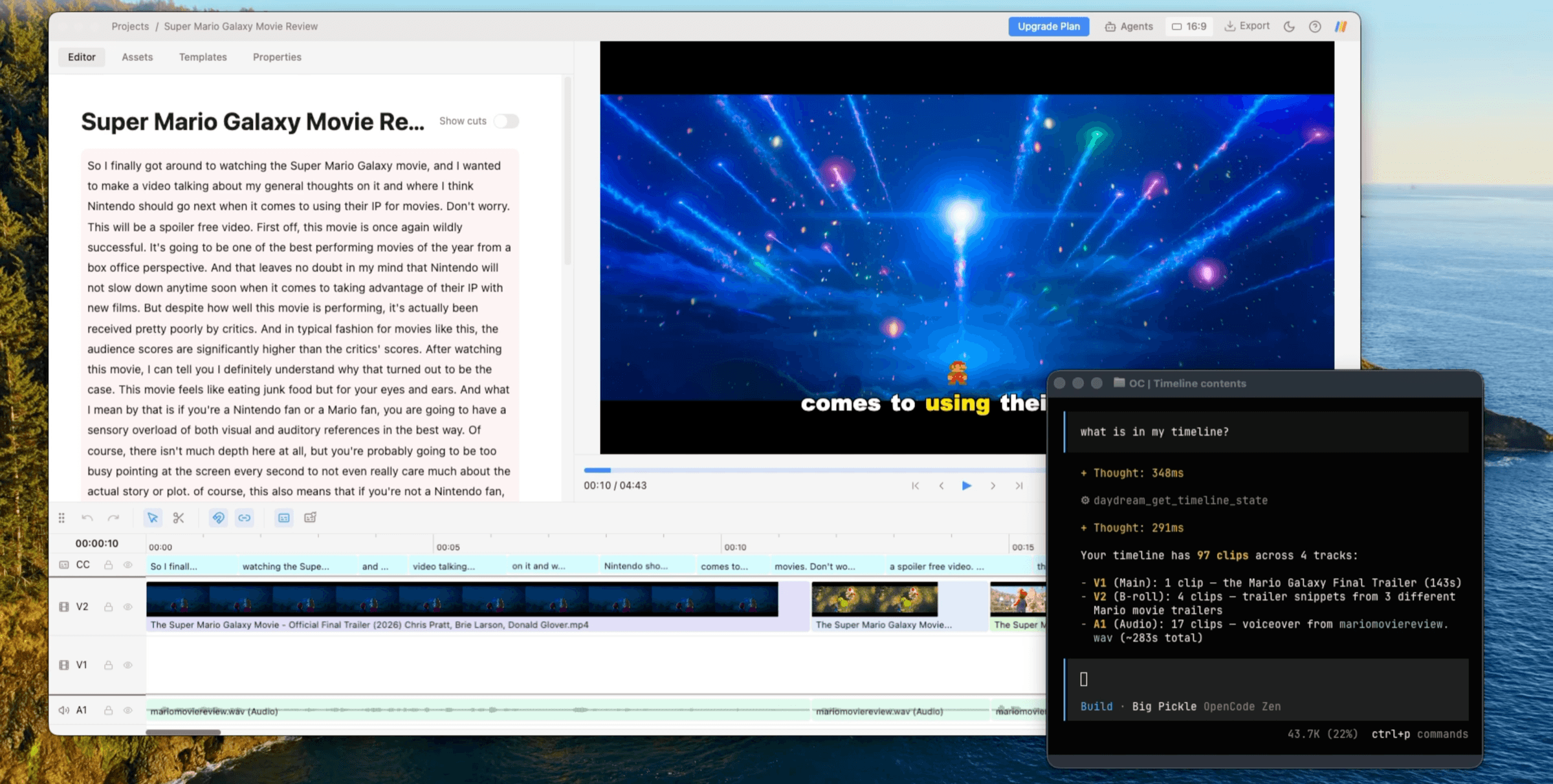This screenshot has height=784, width=1553.
Task: Step back one frame
Action: (942, 486)
